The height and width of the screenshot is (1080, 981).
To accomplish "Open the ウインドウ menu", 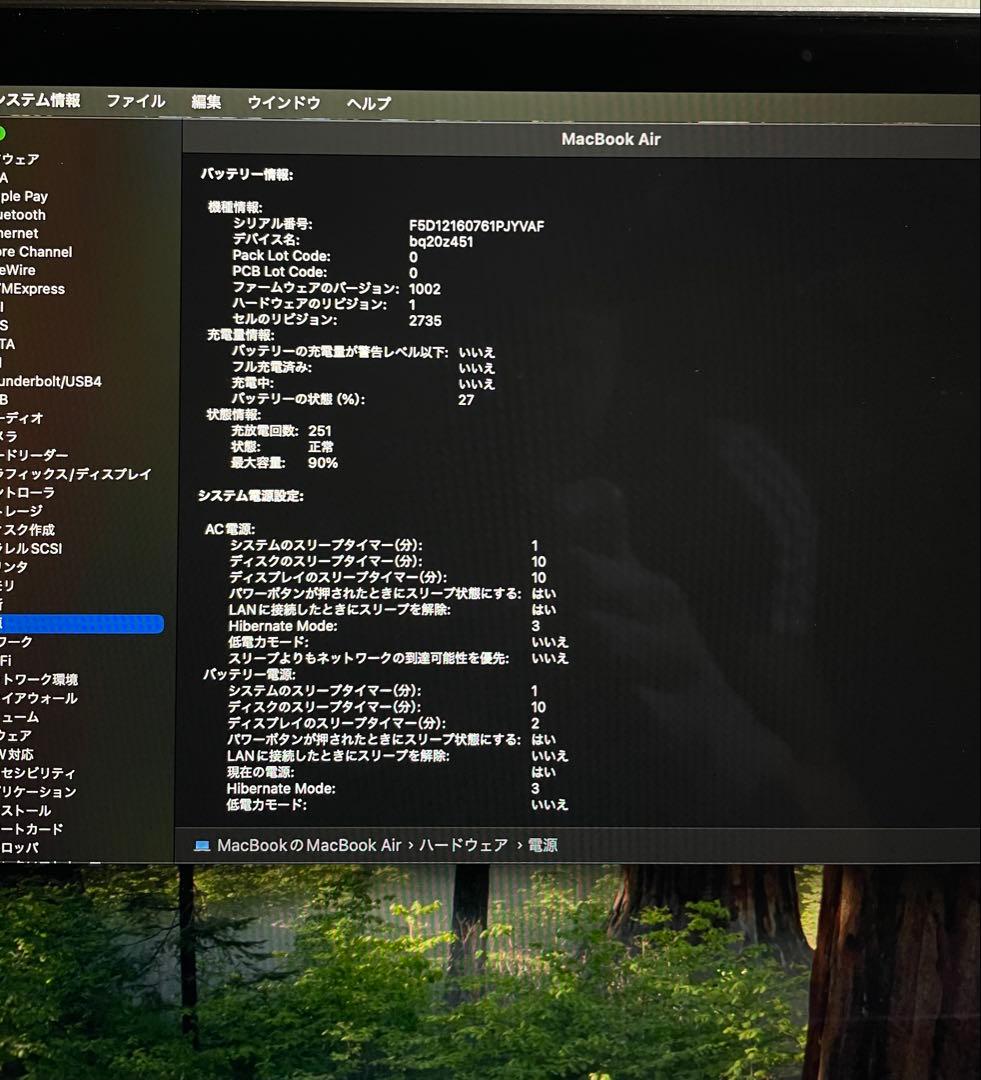I will click(284, 103).
